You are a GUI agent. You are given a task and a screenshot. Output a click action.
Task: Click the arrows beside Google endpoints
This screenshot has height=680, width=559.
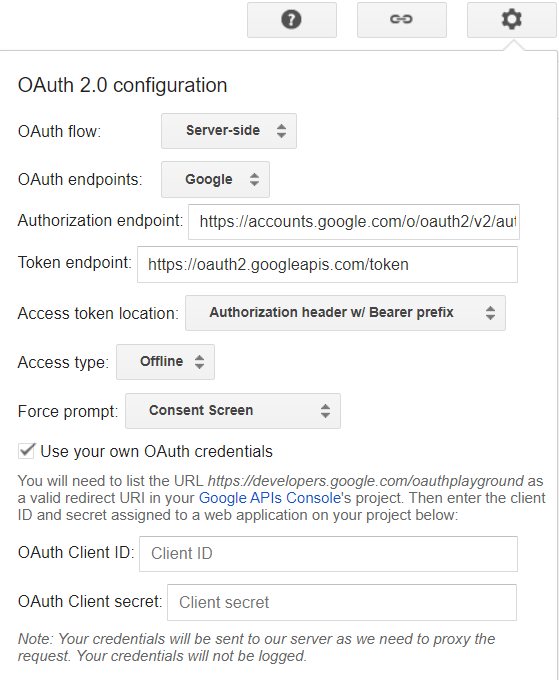coord(255,180)
